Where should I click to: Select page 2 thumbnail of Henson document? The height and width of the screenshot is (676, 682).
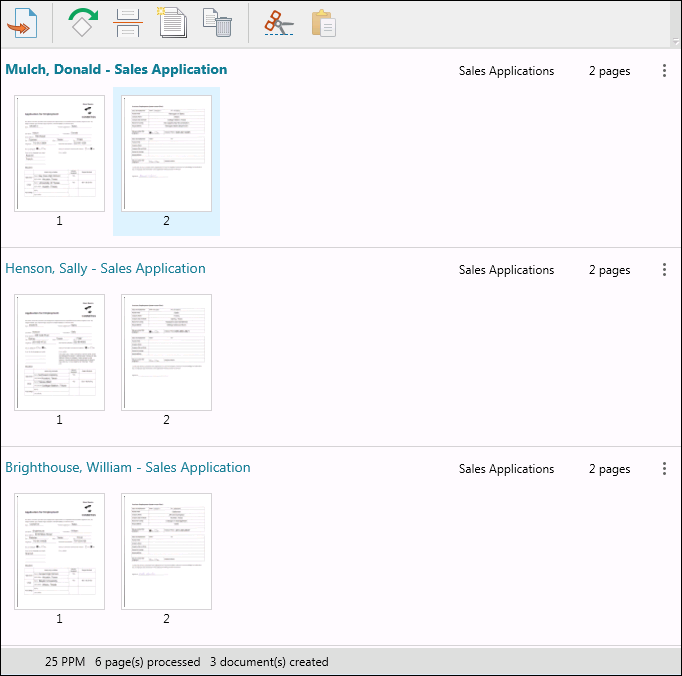point(166,352)
